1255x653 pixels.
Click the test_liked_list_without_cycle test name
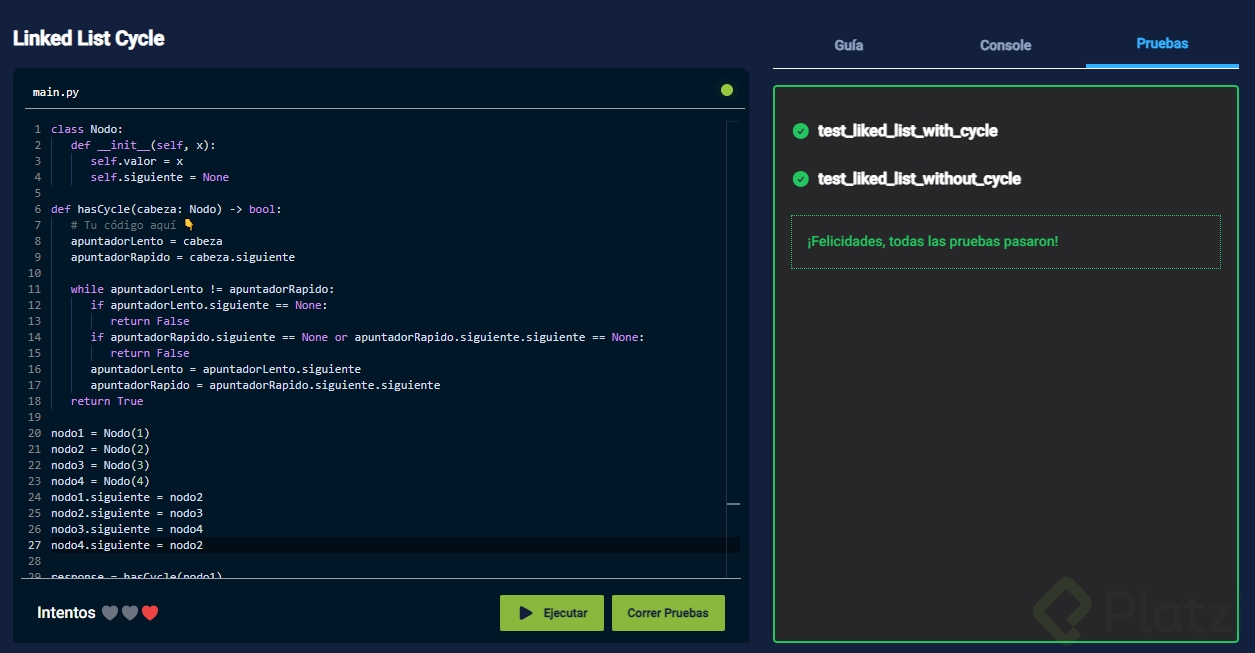coord(919,179)
